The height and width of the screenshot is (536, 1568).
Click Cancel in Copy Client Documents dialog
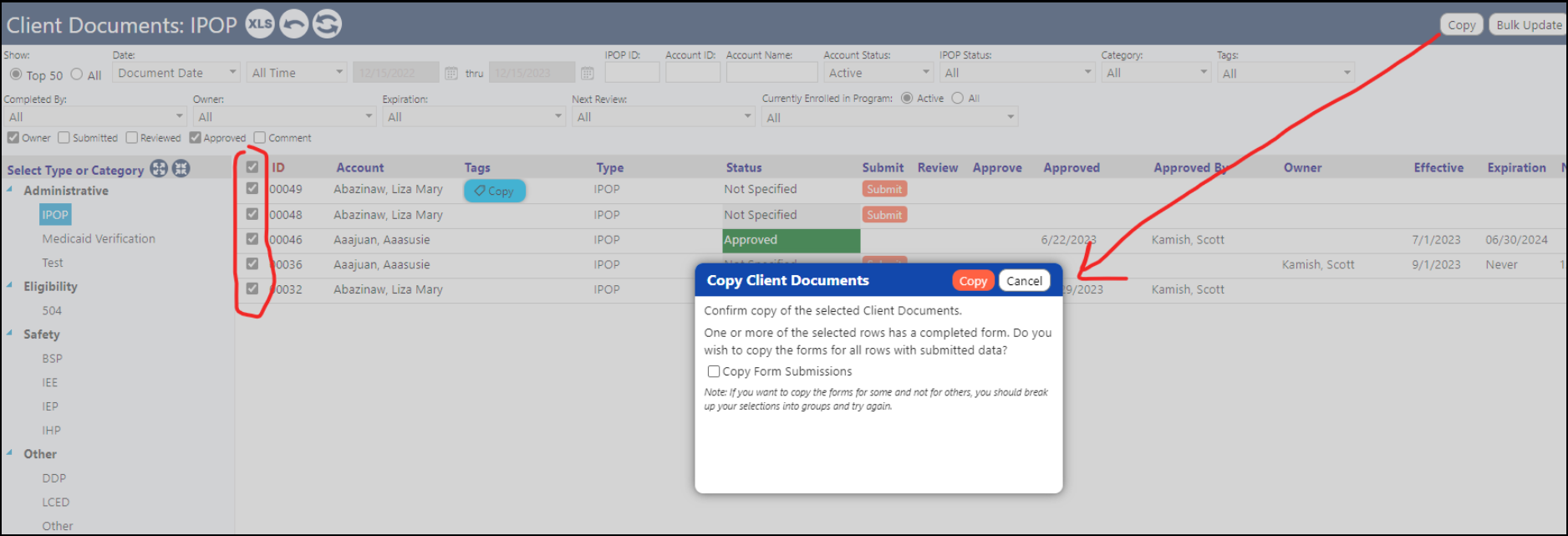click(1024, 281)
